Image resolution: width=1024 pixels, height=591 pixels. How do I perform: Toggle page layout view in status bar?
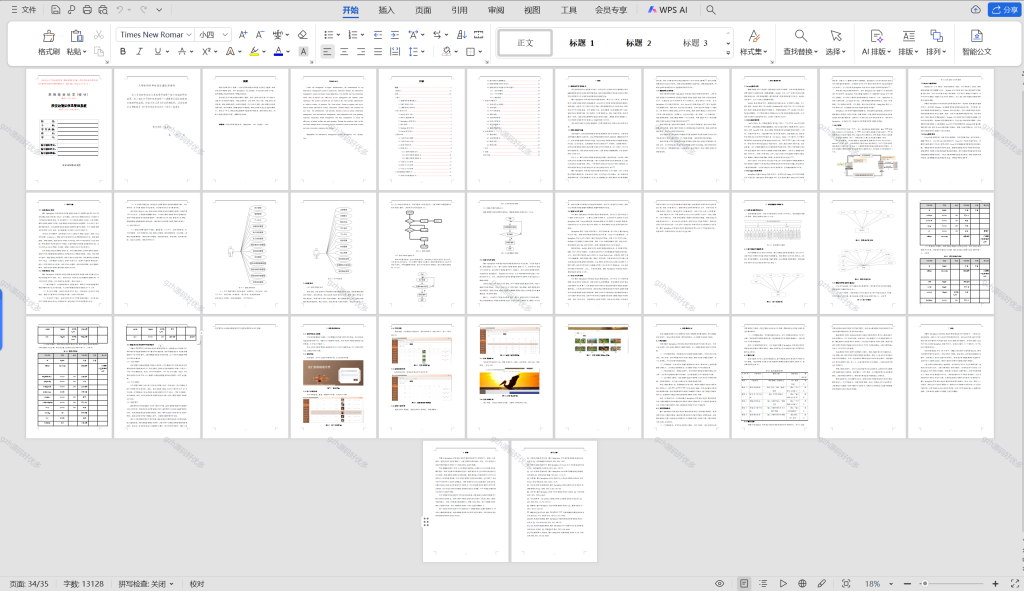point(744,584)
